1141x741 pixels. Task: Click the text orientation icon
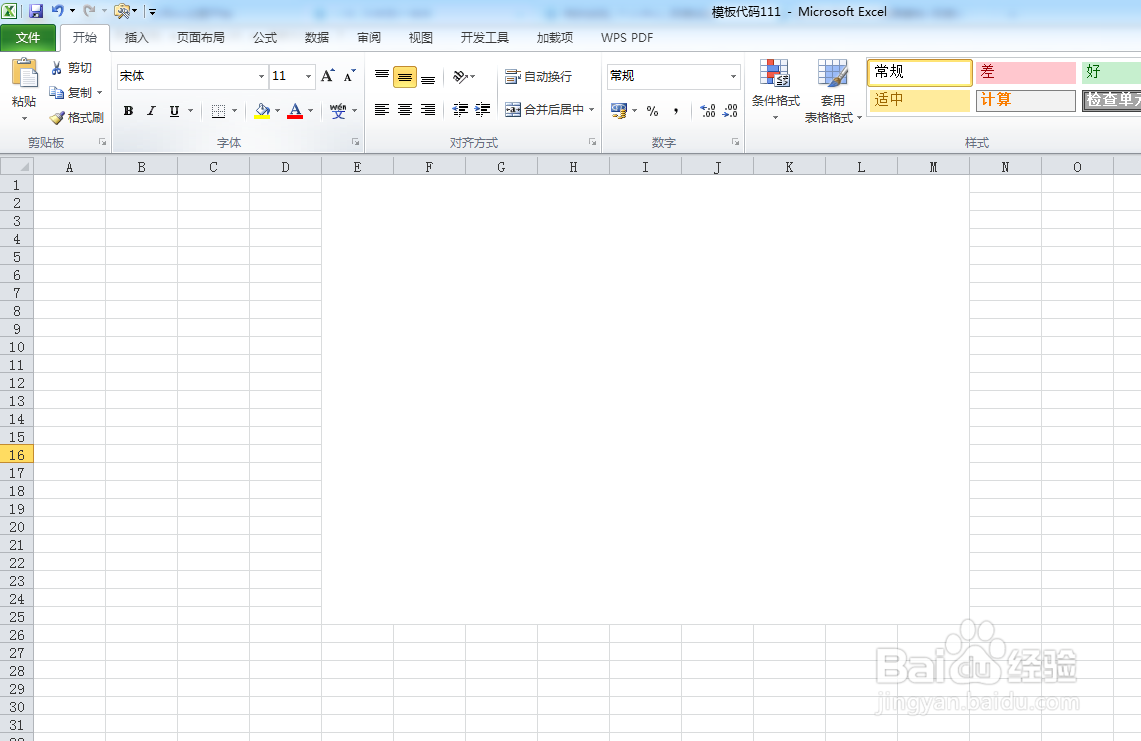coord(460,76)
